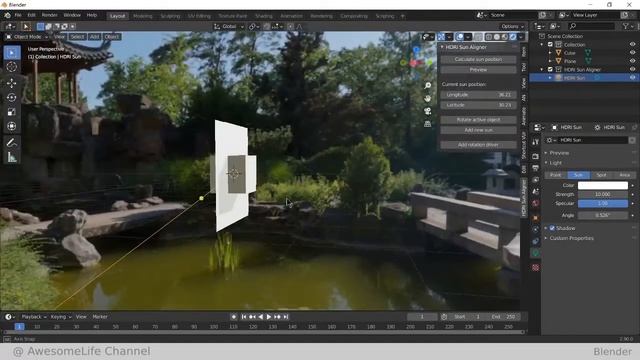Toggle visibility eye for Plane
Image resolution: width=640 pixels, height=360 pixels.
click(632, 61)
